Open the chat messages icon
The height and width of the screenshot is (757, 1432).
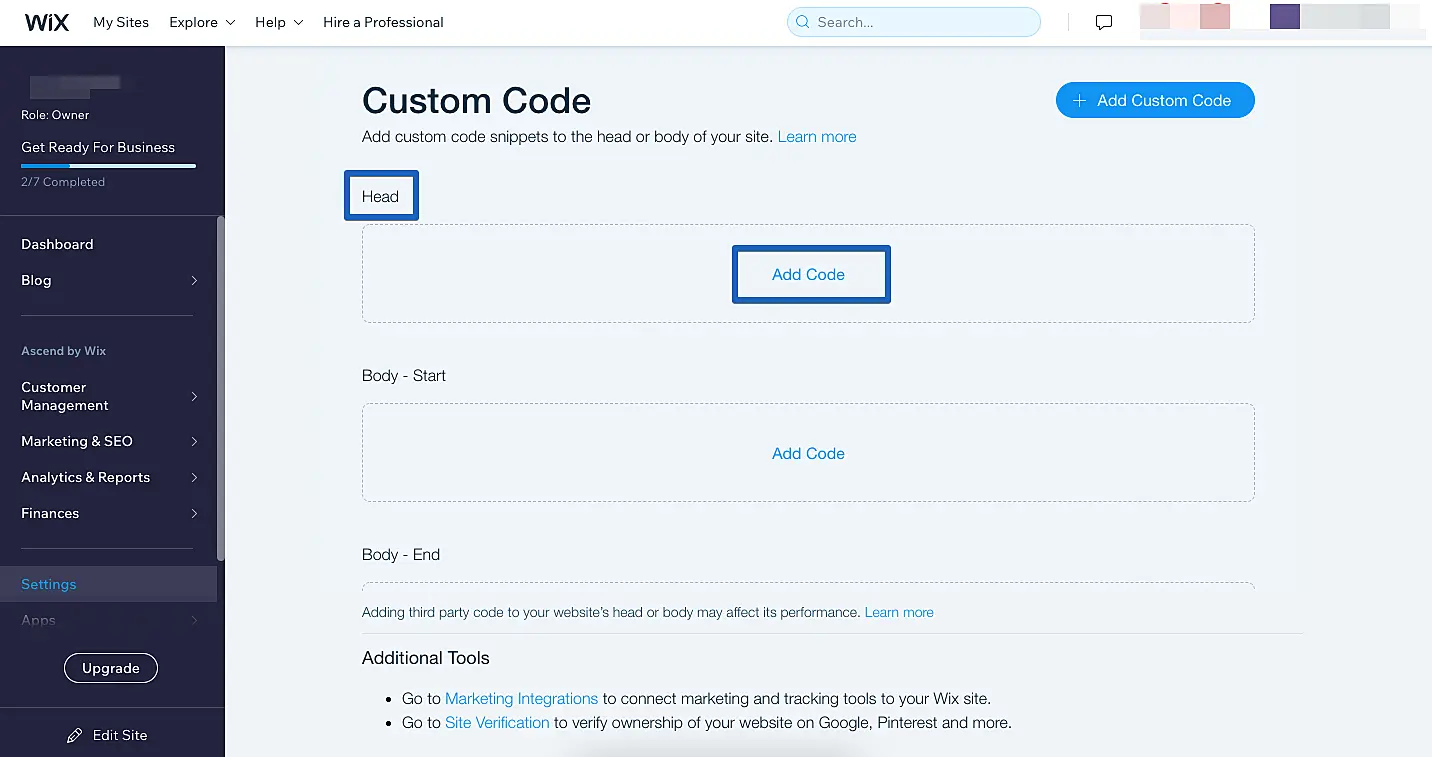point(1104,22)
